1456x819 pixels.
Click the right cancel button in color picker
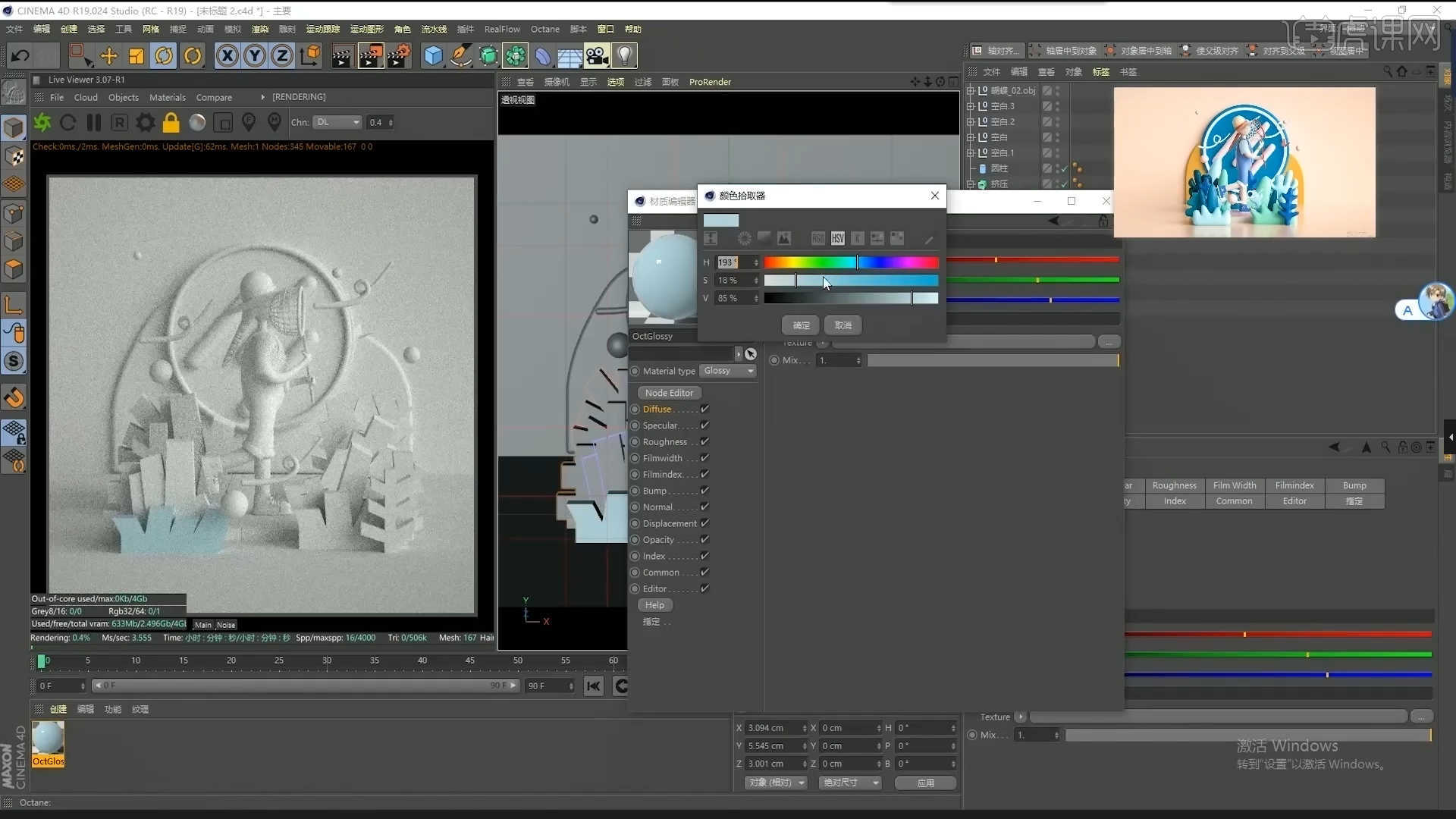[843, 325]
